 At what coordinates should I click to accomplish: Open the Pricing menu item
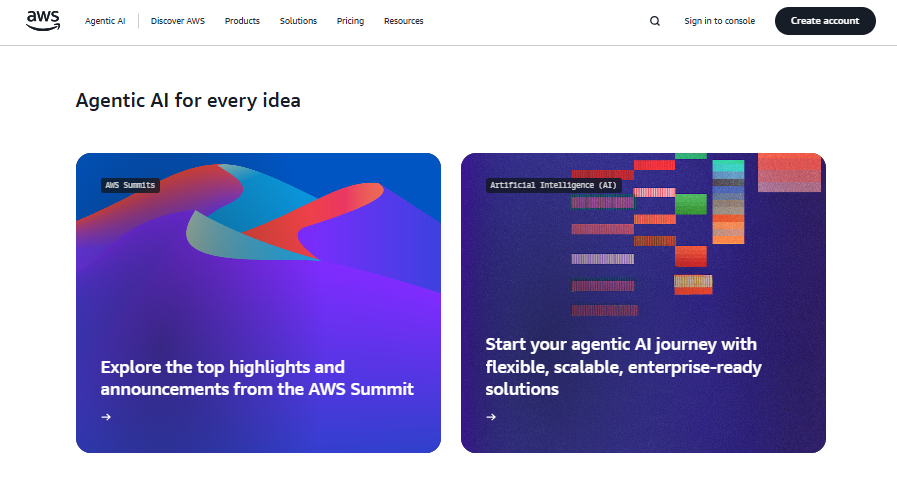350,21
